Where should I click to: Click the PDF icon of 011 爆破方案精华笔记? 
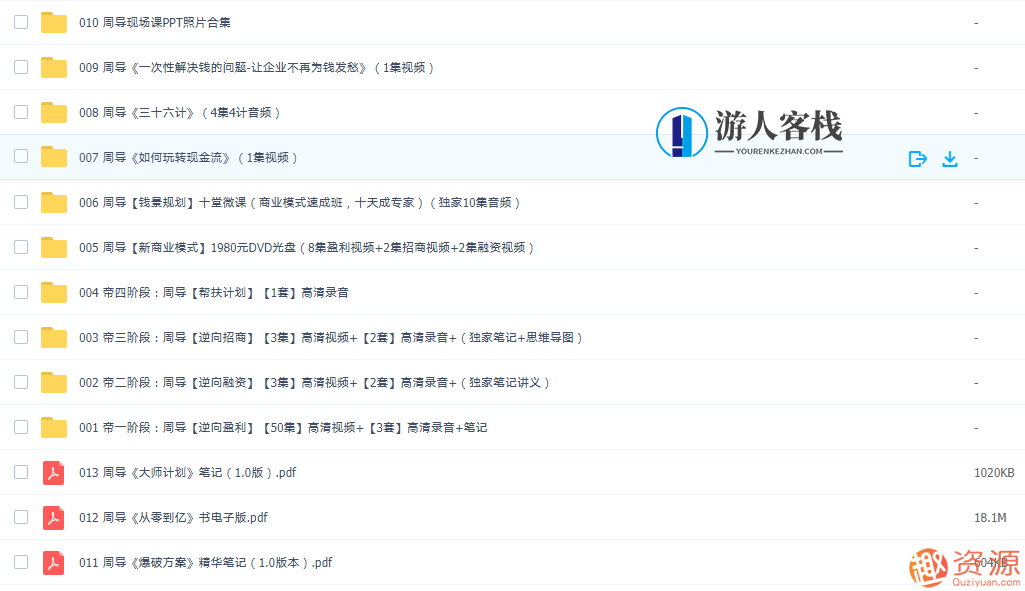coord(52,562)
